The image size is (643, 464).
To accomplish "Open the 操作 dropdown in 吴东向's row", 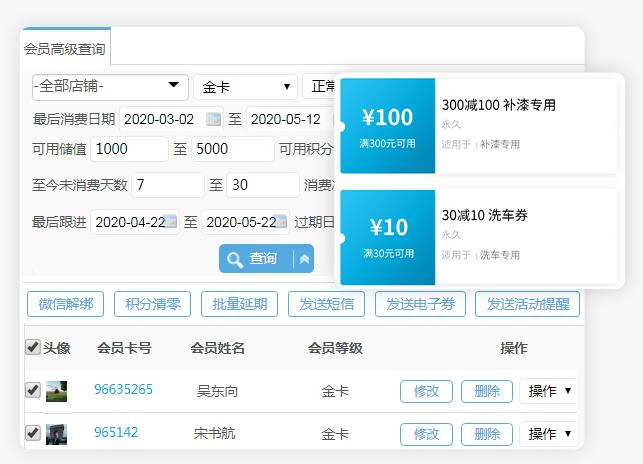I will click(548, 391).
